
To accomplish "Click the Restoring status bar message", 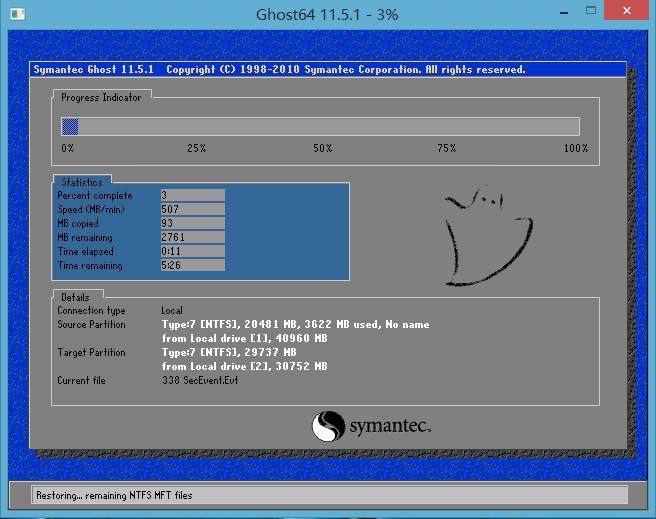I will tap(114, 495).
